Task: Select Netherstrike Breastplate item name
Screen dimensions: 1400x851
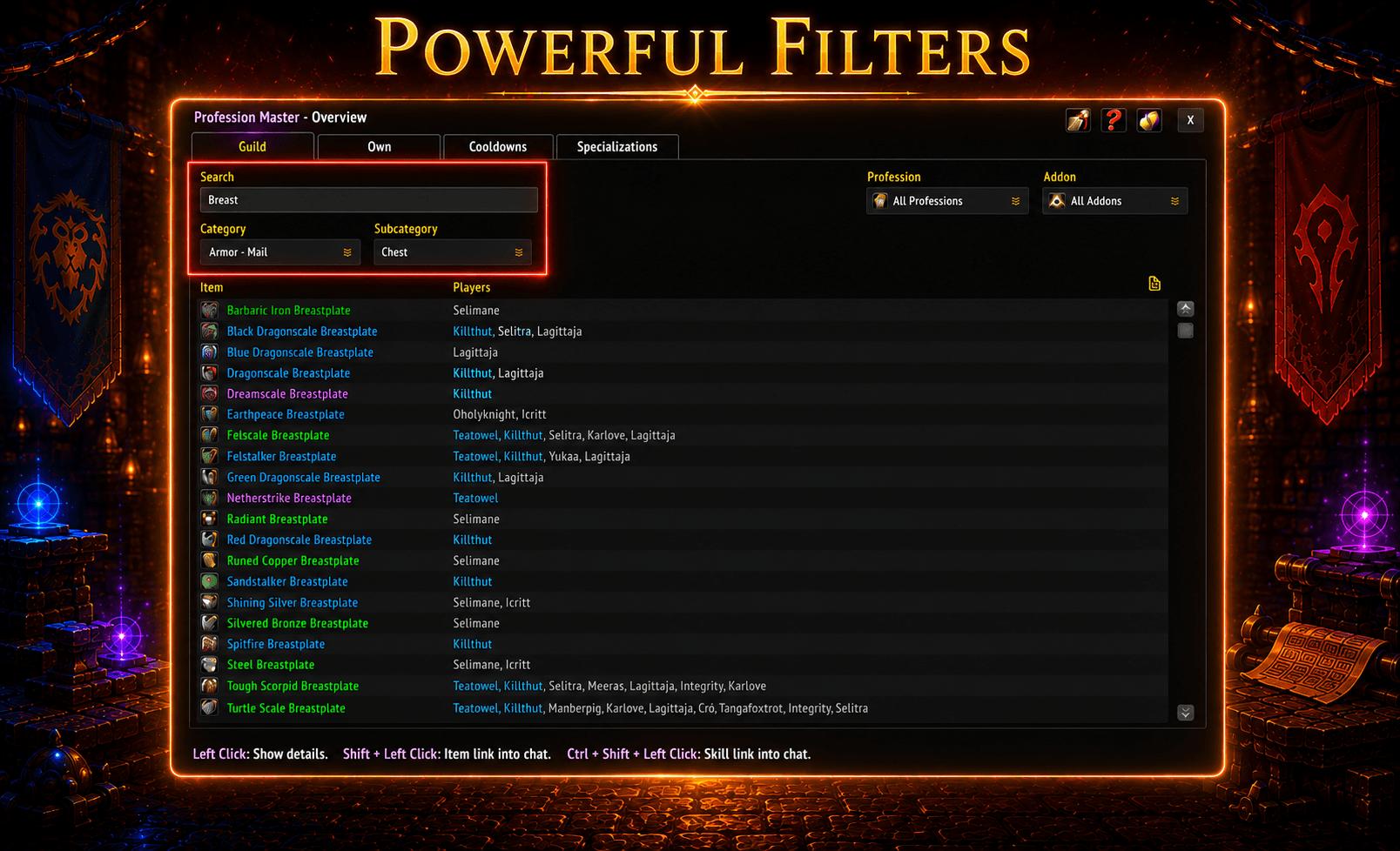Action: click(x=289, y=498)
